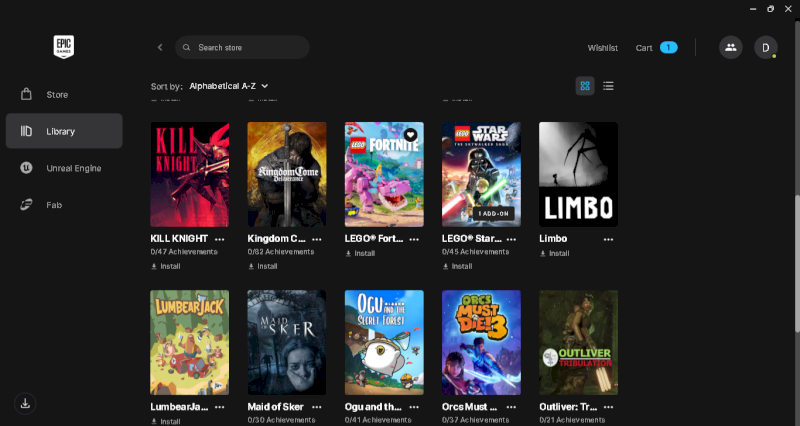The height and width of the screenshot is (426, 800).
Task: Open the Orcs Must Die 3 cover
Action: coord(481,342)
